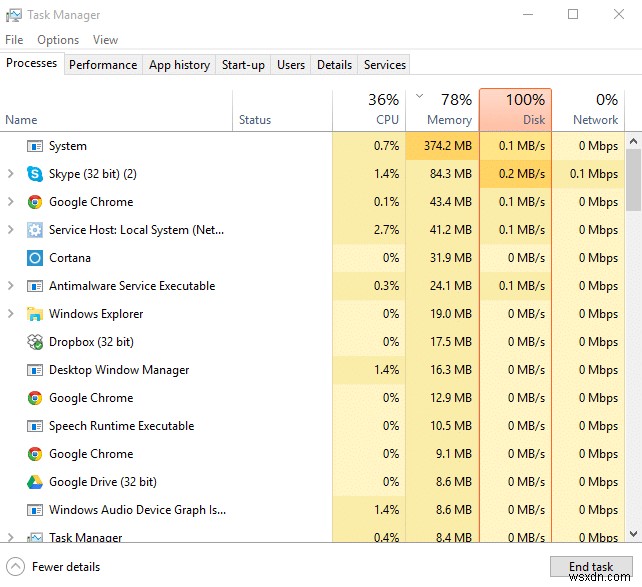Click the 24.1 MB memory value
Viewport: 642px width, 587px height.
451,286
